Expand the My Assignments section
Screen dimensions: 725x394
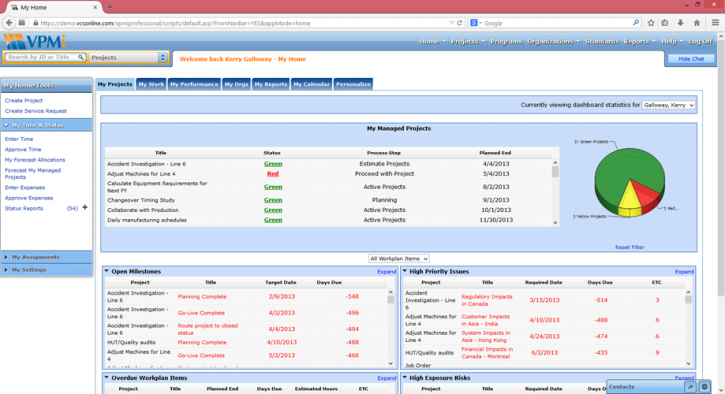[x=46, y=257]
